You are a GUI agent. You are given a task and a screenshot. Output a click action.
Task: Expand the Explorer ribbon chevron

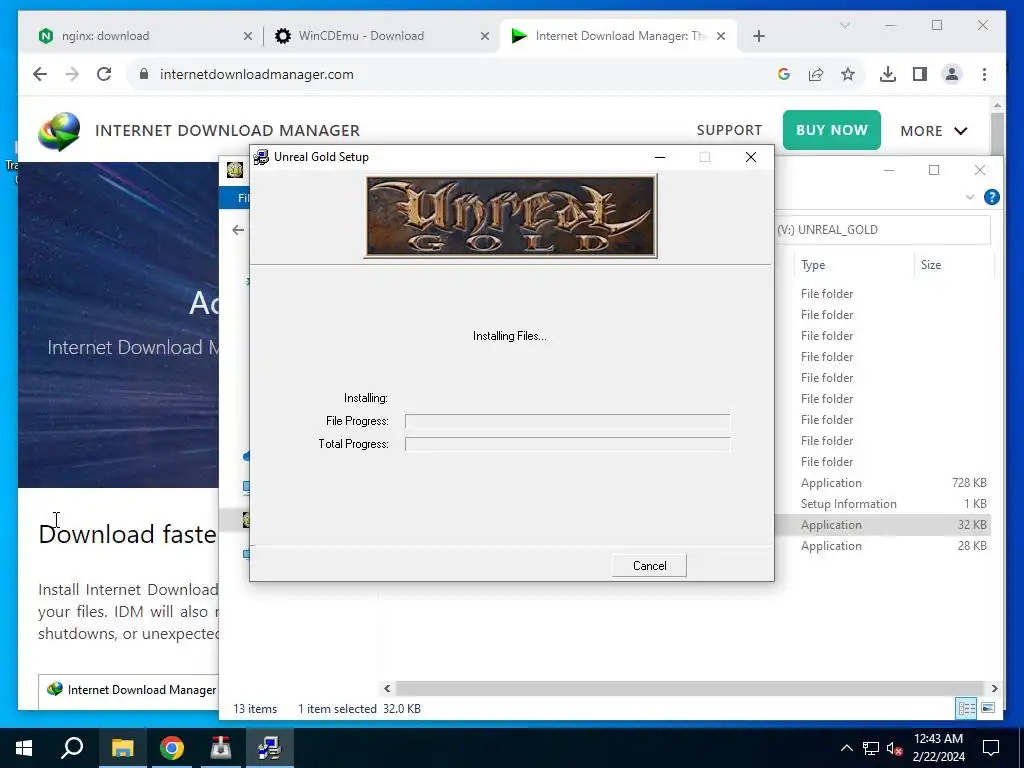970,197
